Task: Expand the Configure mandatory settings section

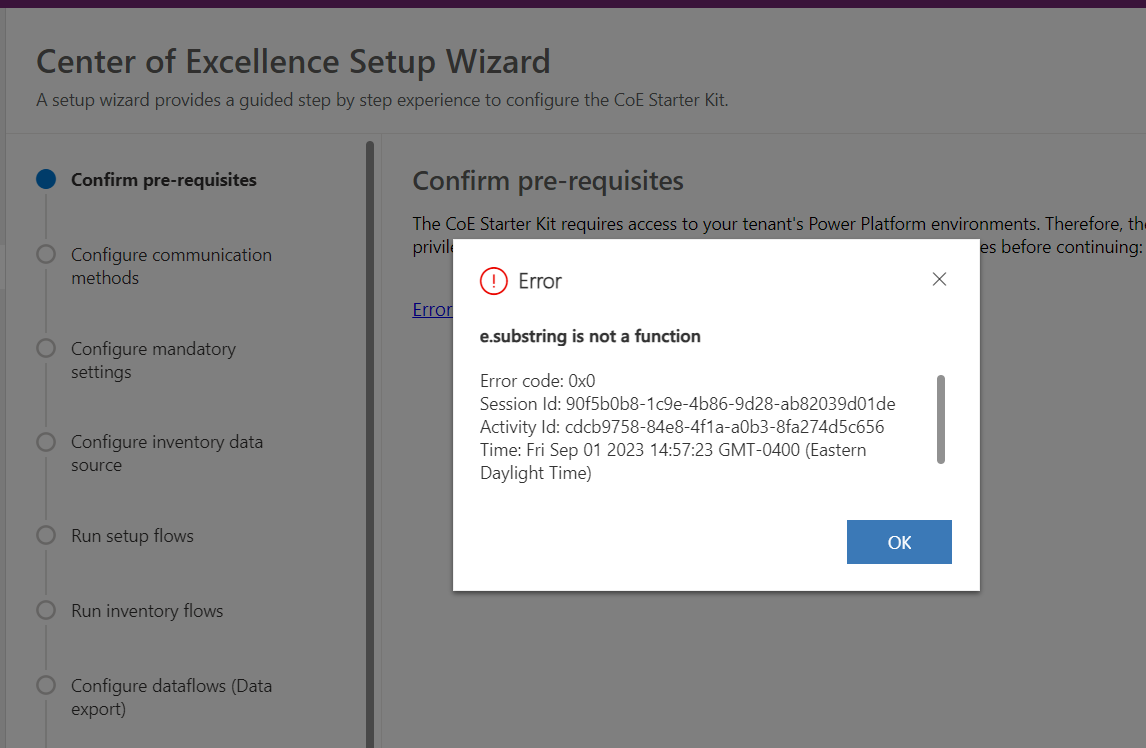Action: tap(153, 360)
